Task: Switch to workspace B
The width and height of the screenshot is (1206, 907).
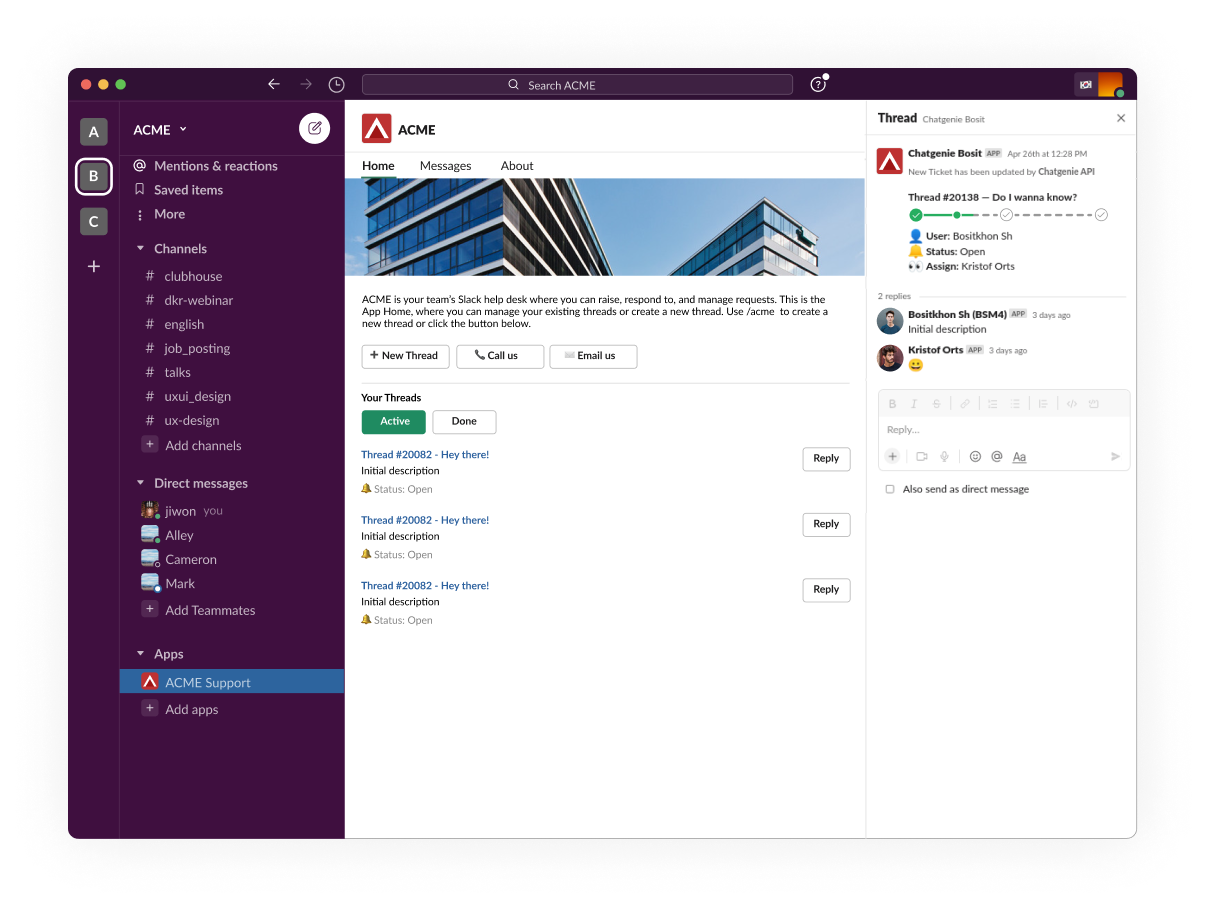Action: (93, 176)
